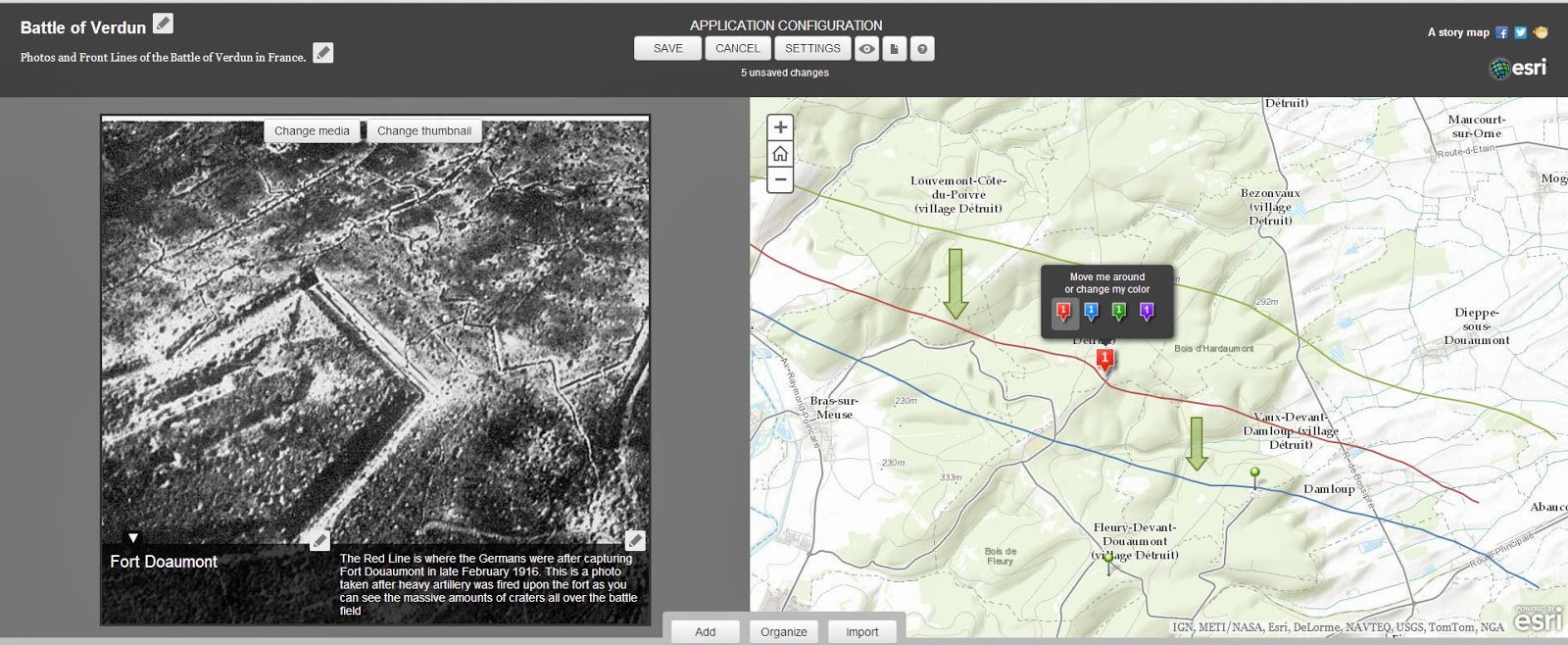Screen dimensions: 1568x645
Task: Open the SETTINGS dialog
Action: coord(812,49)
